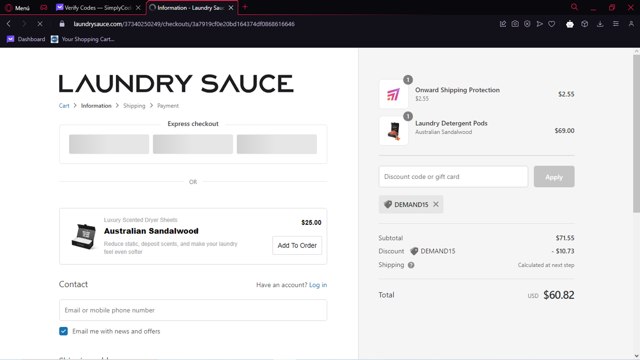The width and height of the screenshot is (640, 360).
Task: Click the Shipping breadcrumb step
Action: point(134,106)
